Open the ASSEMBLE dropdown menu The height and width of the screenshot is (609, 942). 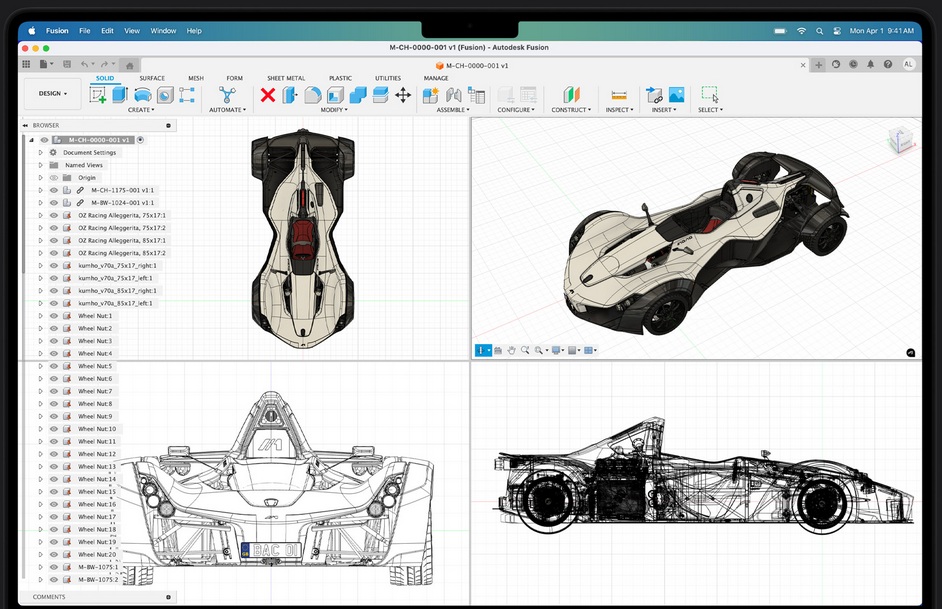453,110
